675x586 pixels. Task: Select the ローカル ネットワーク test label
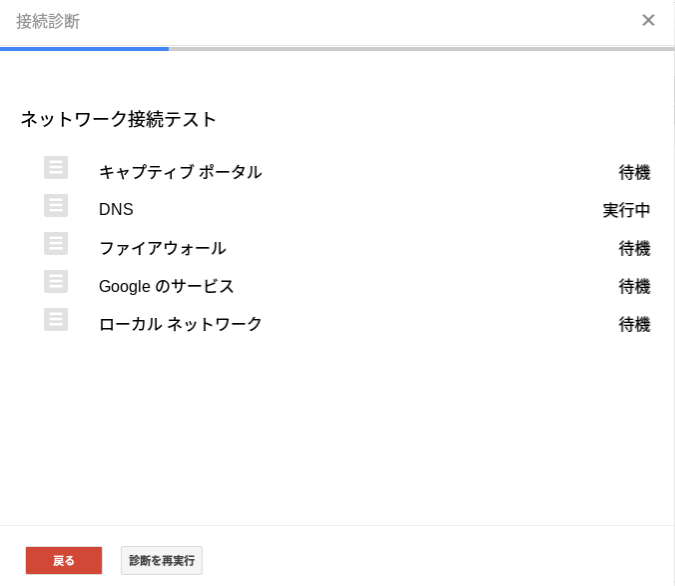[180, 324]
